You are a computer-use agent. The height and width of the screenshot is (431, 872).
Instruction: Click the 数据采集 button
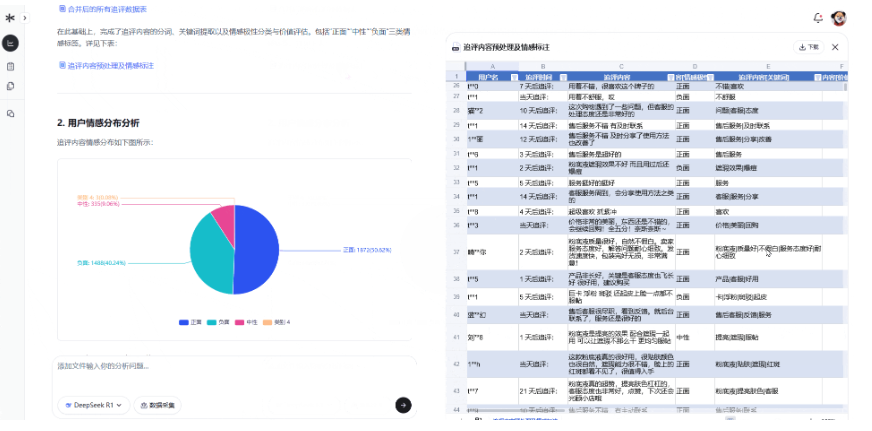coord(157,405)
